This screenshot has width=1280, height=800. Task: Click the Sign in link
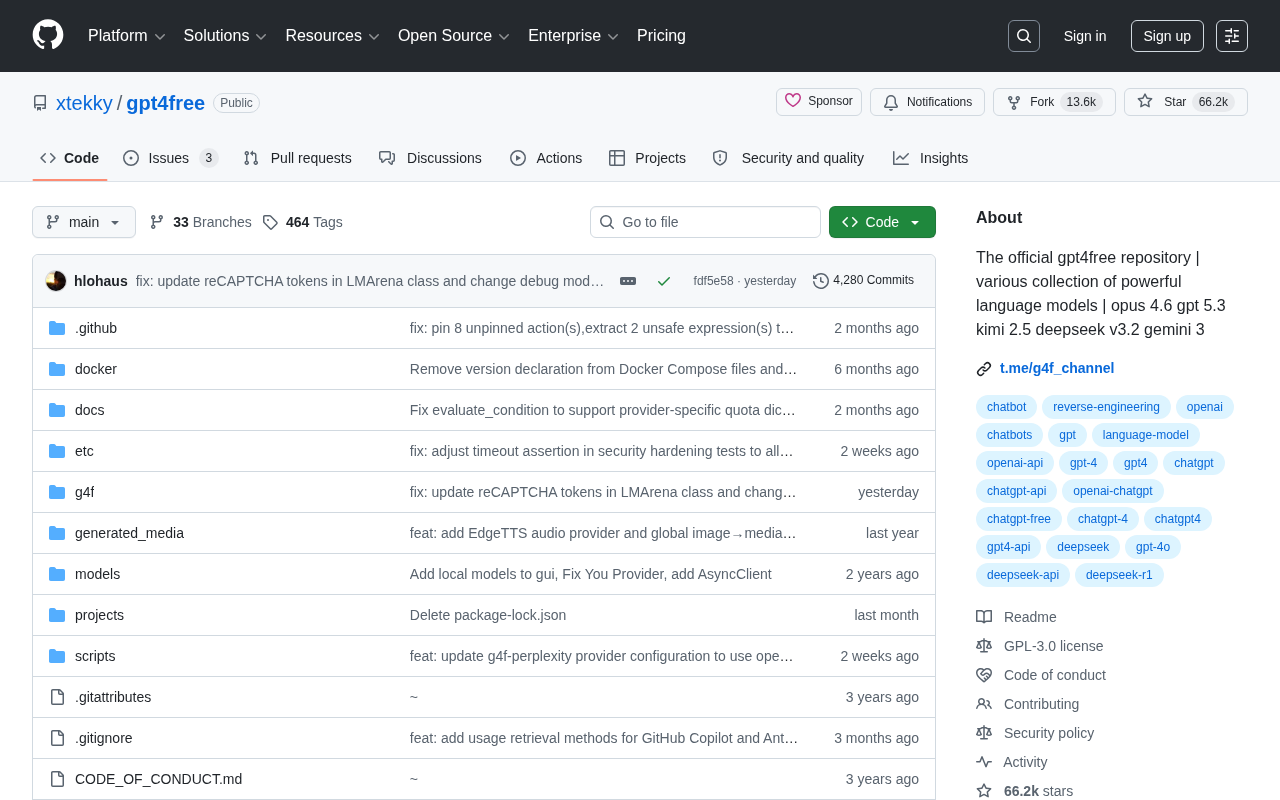pyautogui.click(x=1085, y=36)
